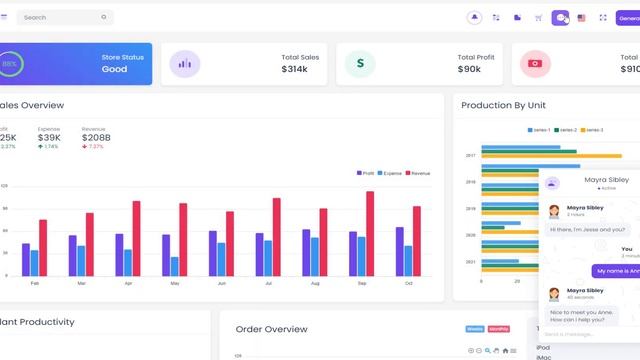
Task: Click the Order Overview heading
Action: point(271,329)
